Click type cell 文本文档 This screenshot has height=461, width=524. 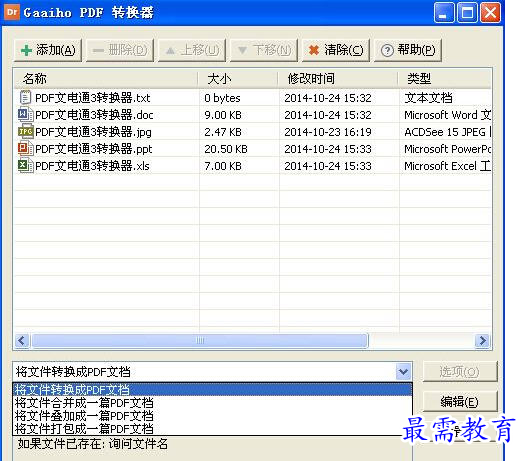(428, 98)
